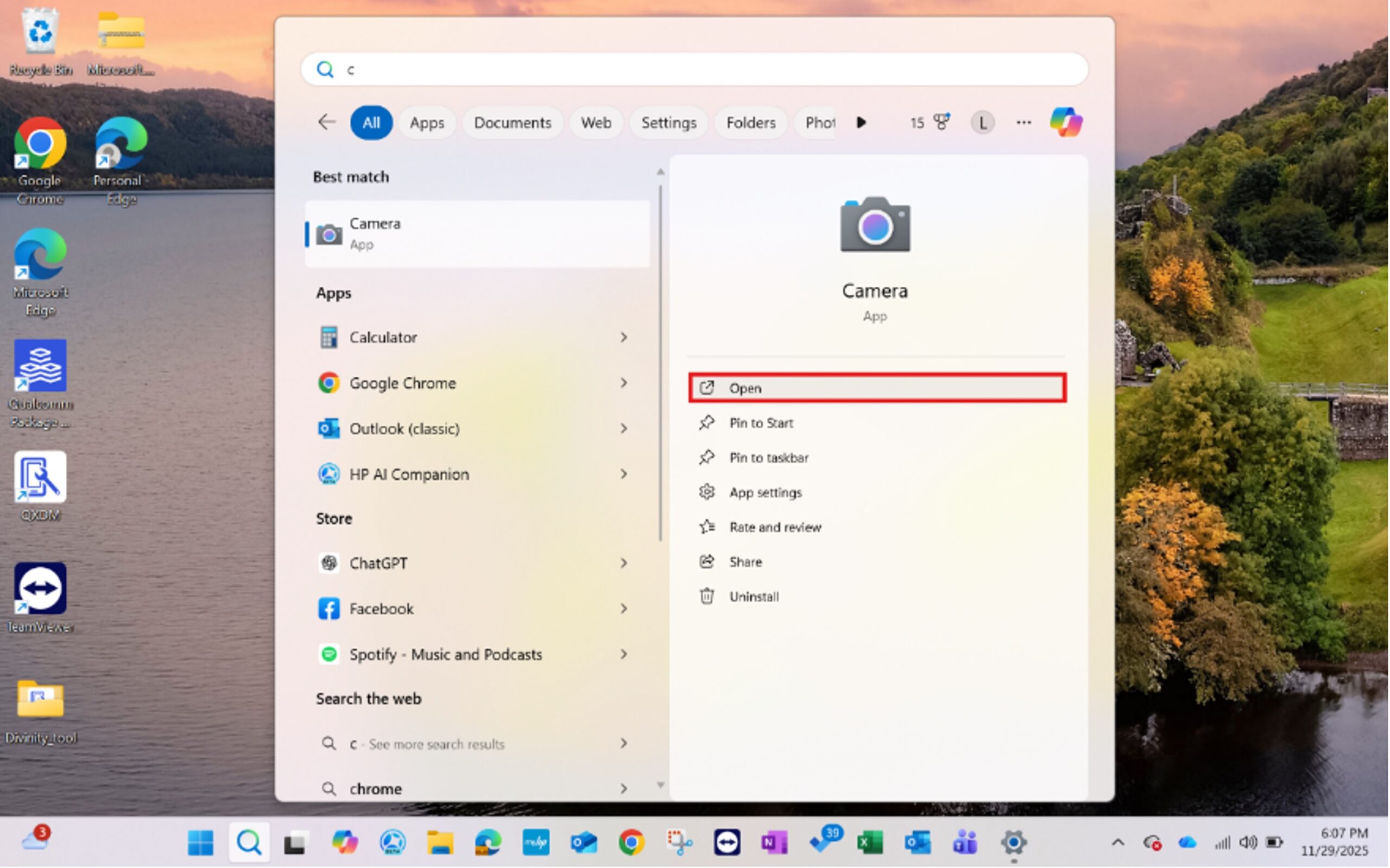Expand the ChatGPT store result arrow
The height and width of the screenshot is (868, 1390).
(x=623, y=563)
